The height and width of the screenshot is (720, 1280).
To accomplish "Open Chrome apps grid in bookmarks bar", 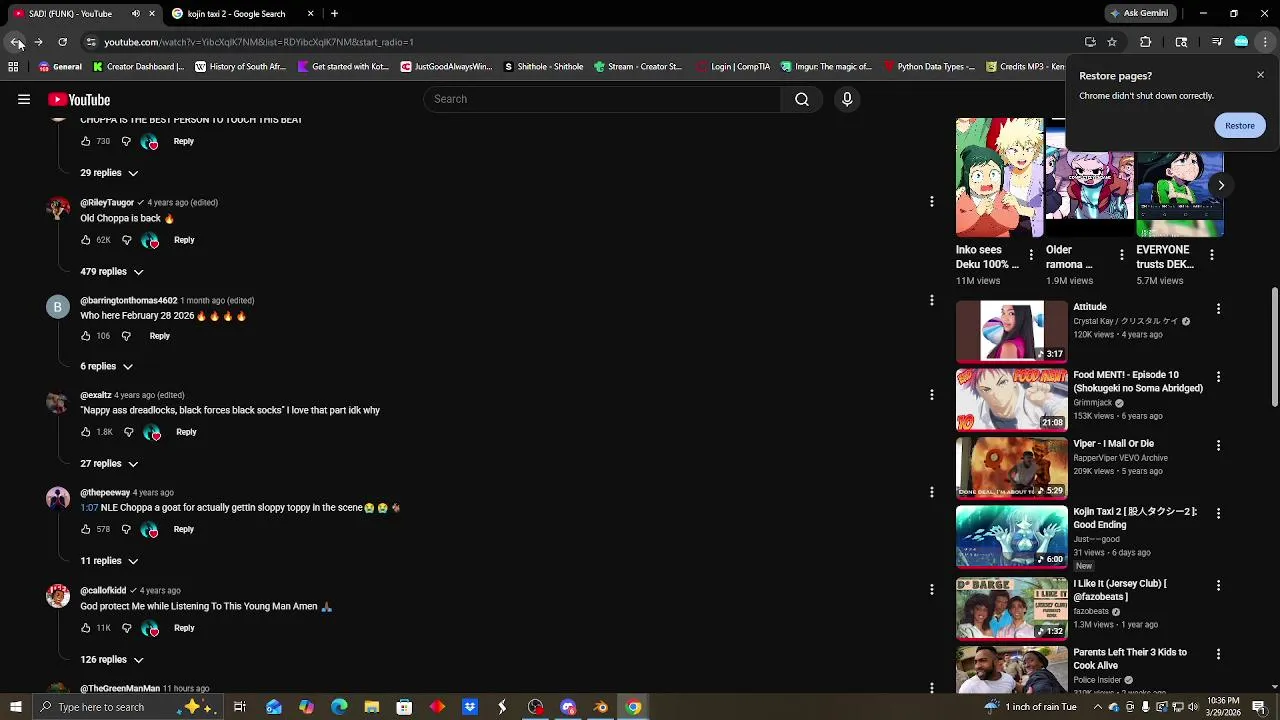I will pos(13,67).
